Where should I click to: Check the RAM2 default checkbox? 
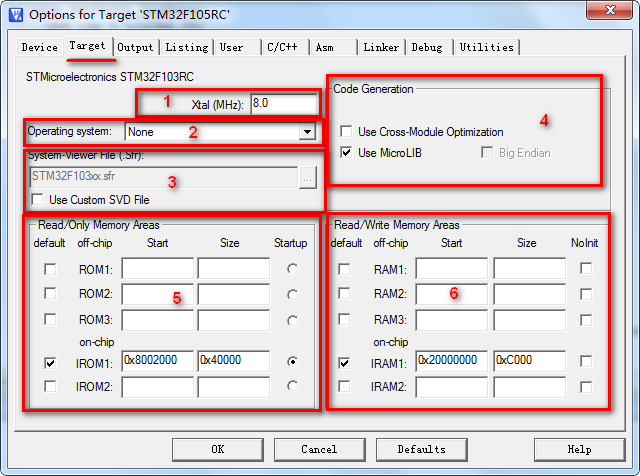point(344,294)
